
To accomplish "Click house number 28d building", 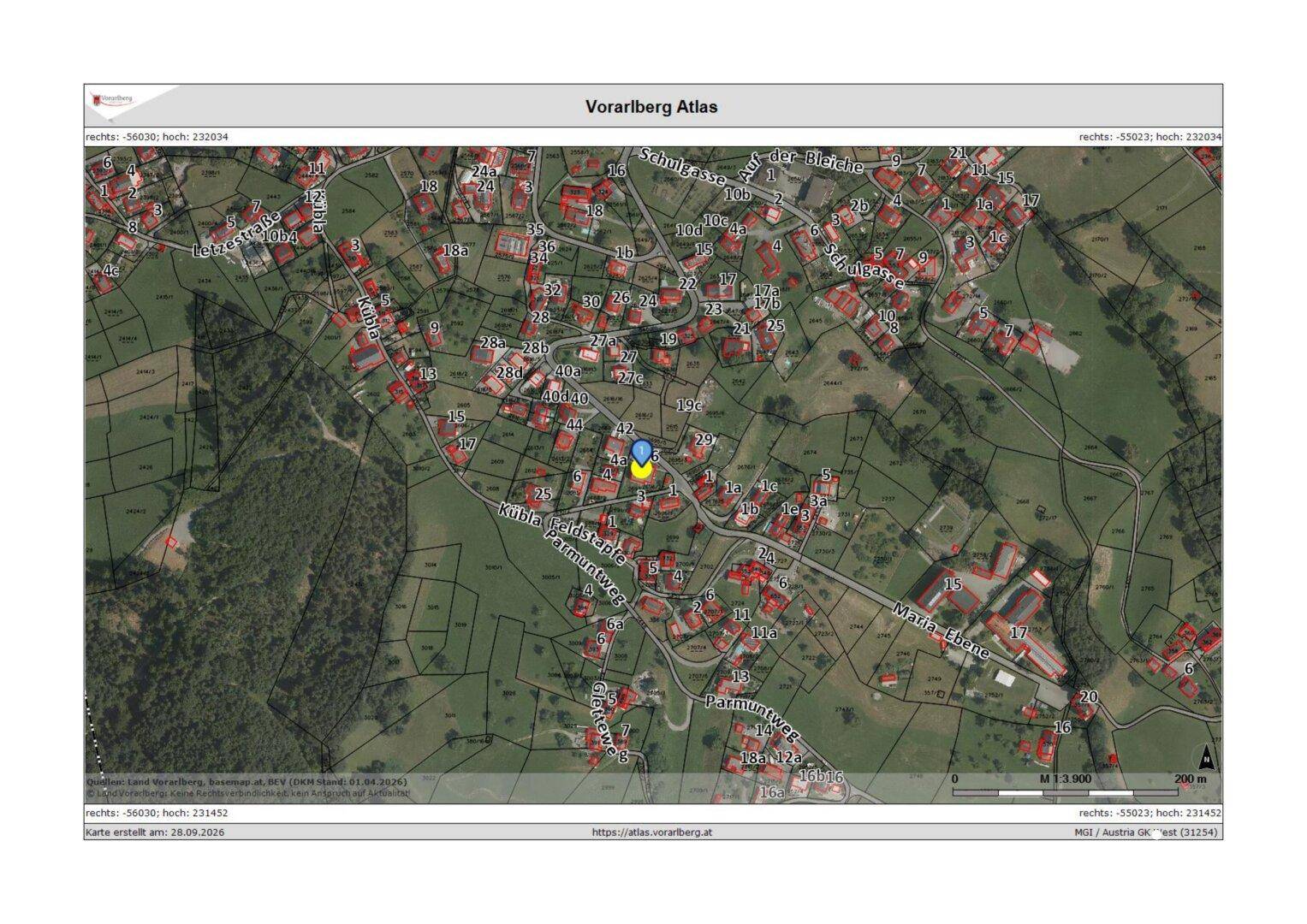I will pos(509,372).
